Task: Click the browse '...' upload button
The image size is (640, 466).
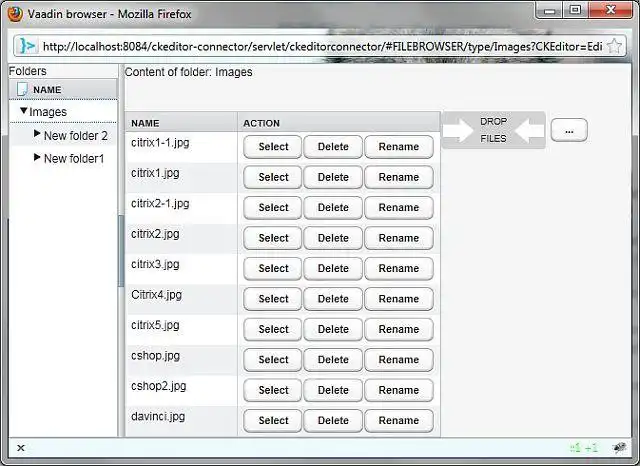Action: click(x=569, y=131)
